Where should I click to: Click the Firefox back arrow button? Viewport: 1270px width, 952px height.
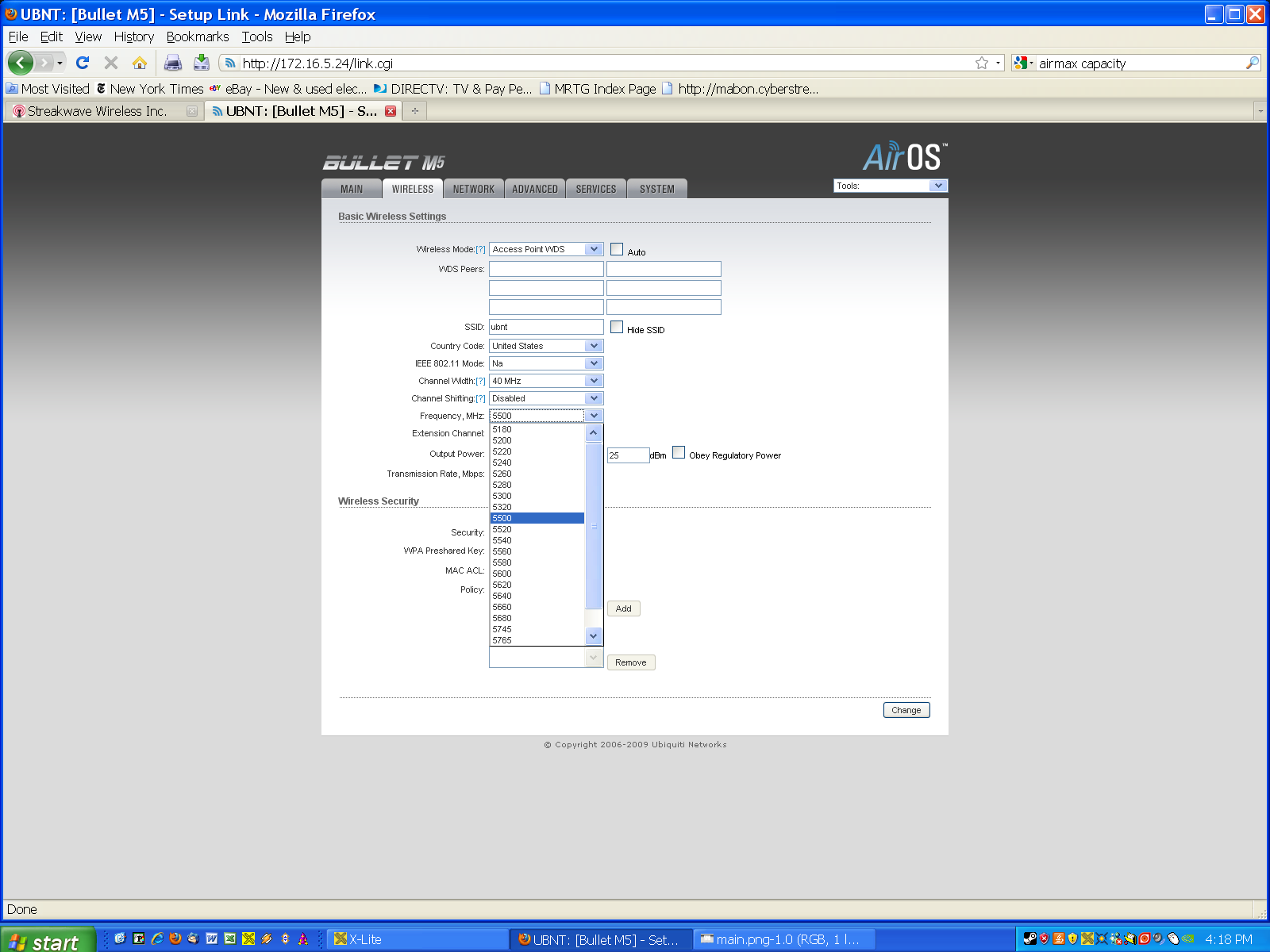(20, 63)
